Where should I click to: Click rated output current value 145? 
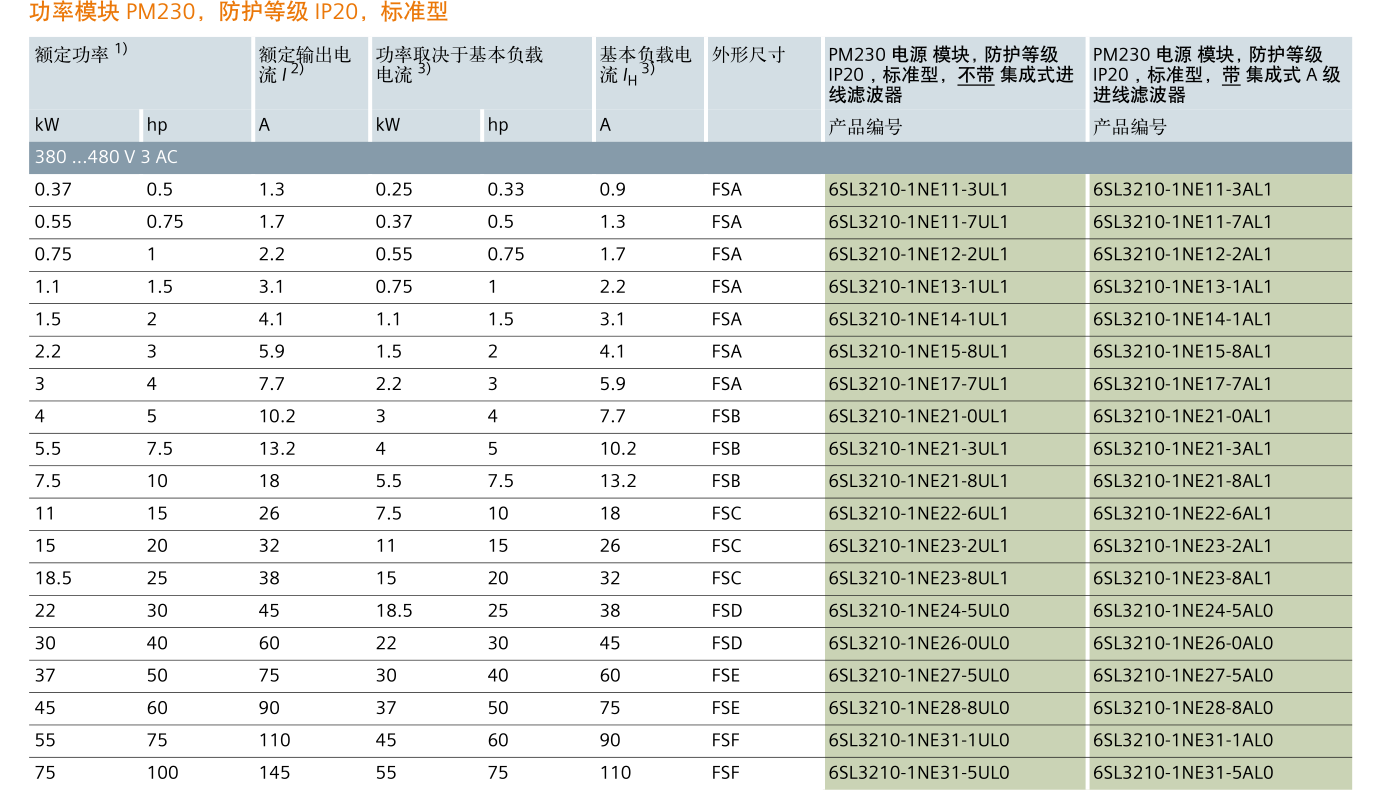(x=274, y=773)
